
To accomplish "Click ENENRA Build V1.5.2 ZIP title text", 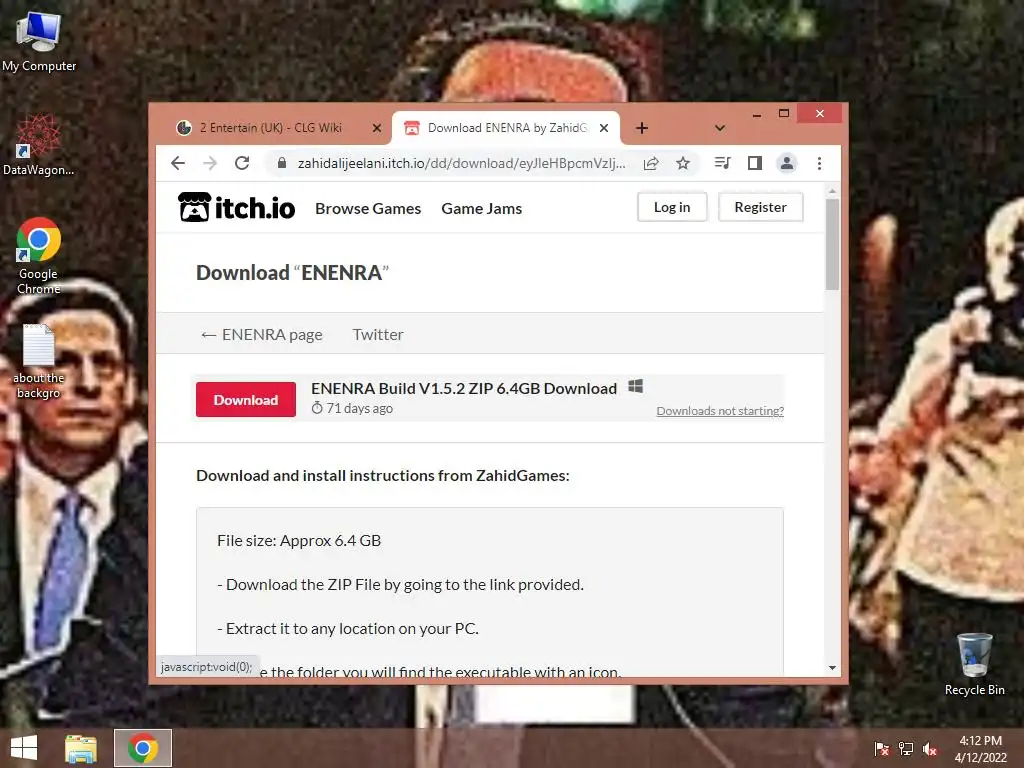I will pyautogui.click(x=464, y=389).
